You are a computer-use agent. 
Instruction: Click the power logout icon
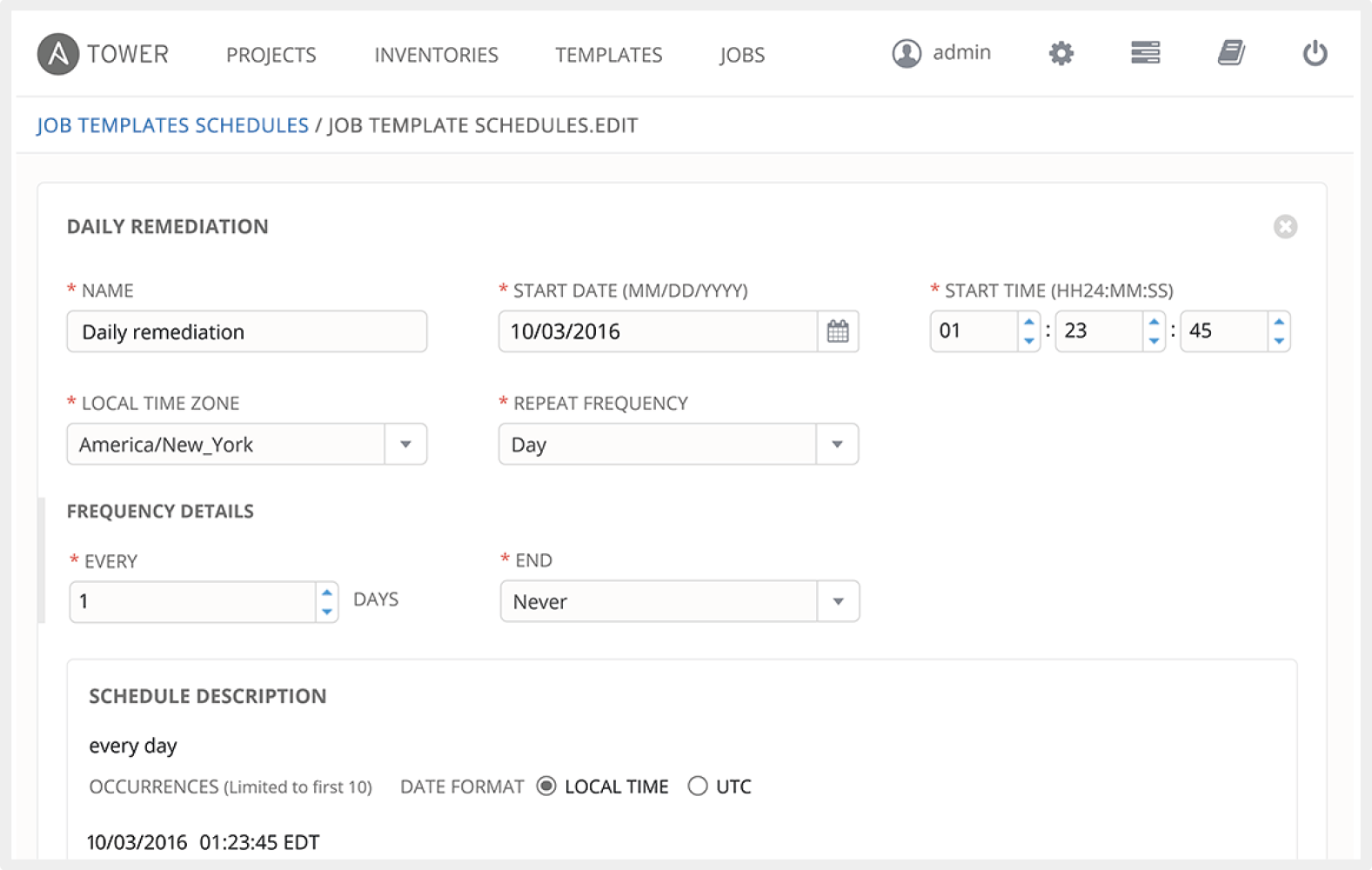pyautogui.click(x=1315, y=54)
